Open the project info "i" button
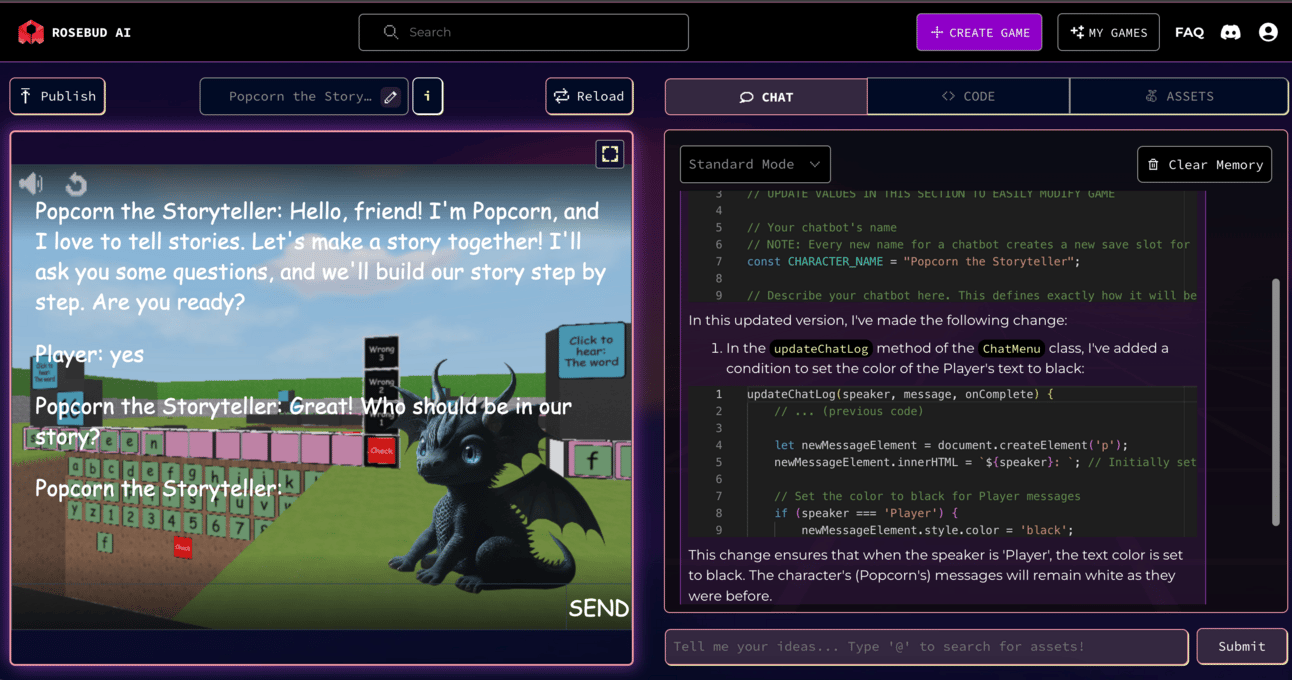 point(428,96)
